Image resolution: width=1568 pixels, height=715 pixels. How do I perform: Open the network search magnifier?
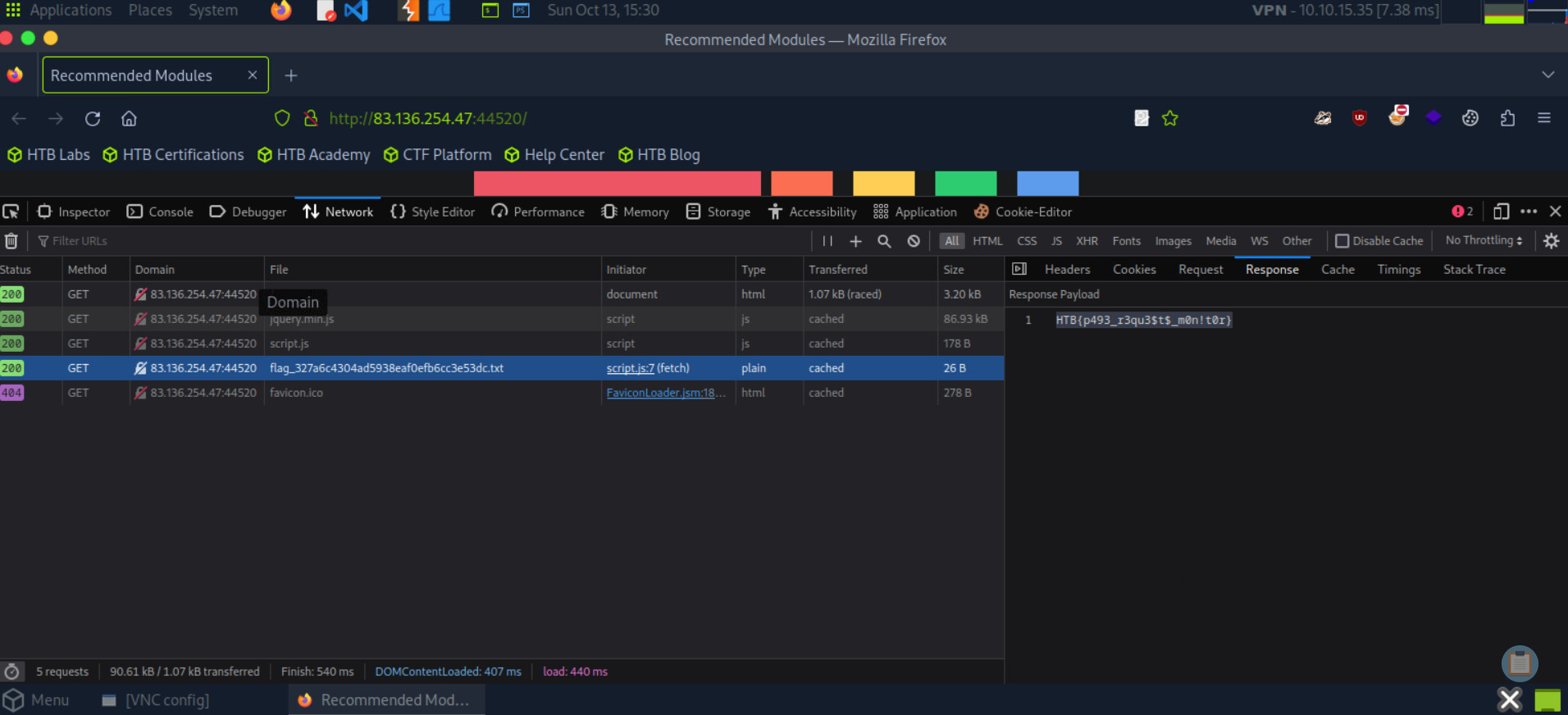point(884,241)
